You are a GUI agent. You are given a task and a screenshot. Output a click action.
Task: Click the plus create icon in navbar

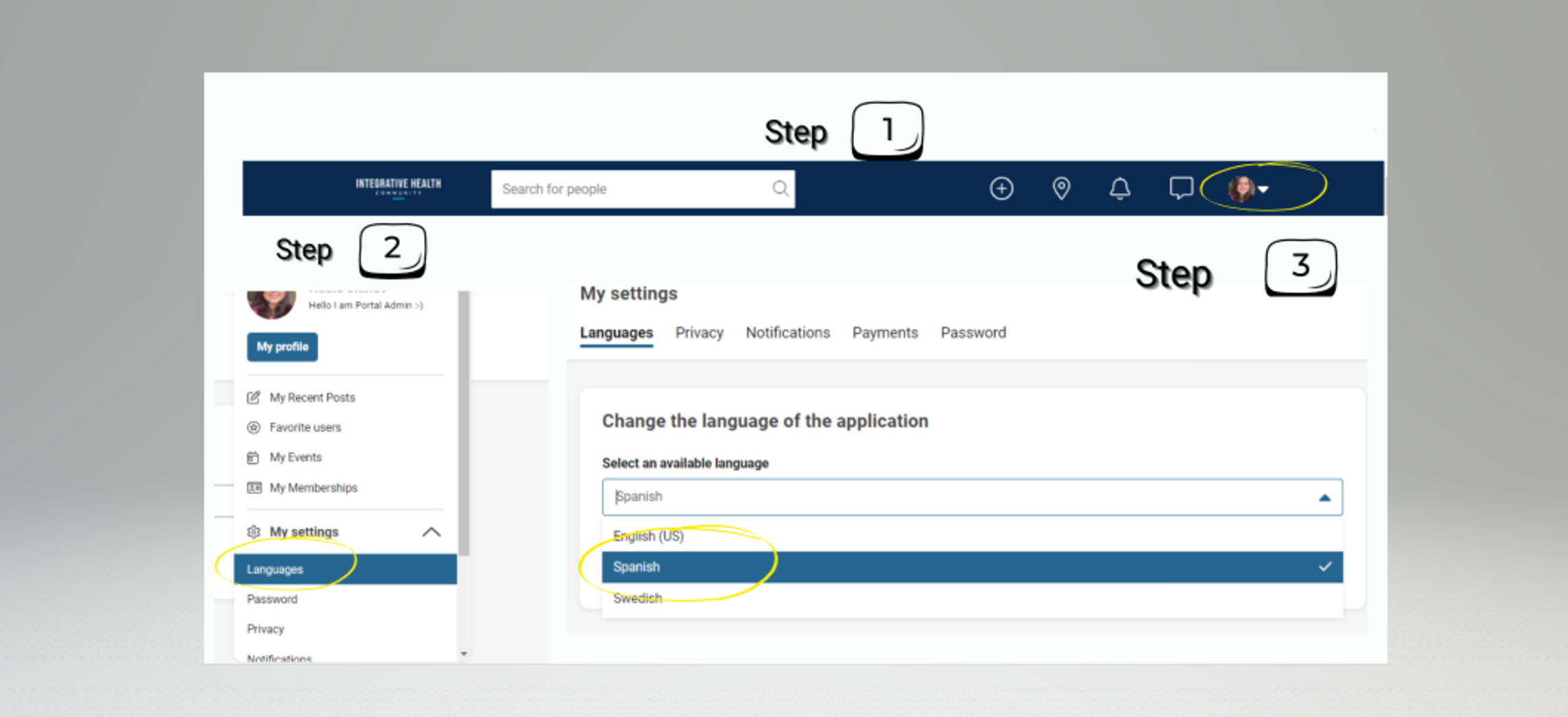click(1001, 189)
